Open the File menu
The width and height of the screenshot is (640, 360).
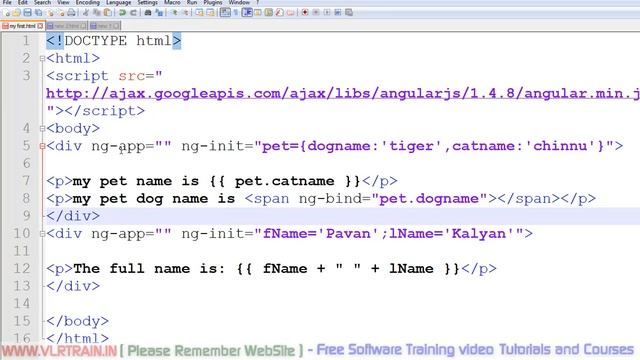click(x=7, y=2)
